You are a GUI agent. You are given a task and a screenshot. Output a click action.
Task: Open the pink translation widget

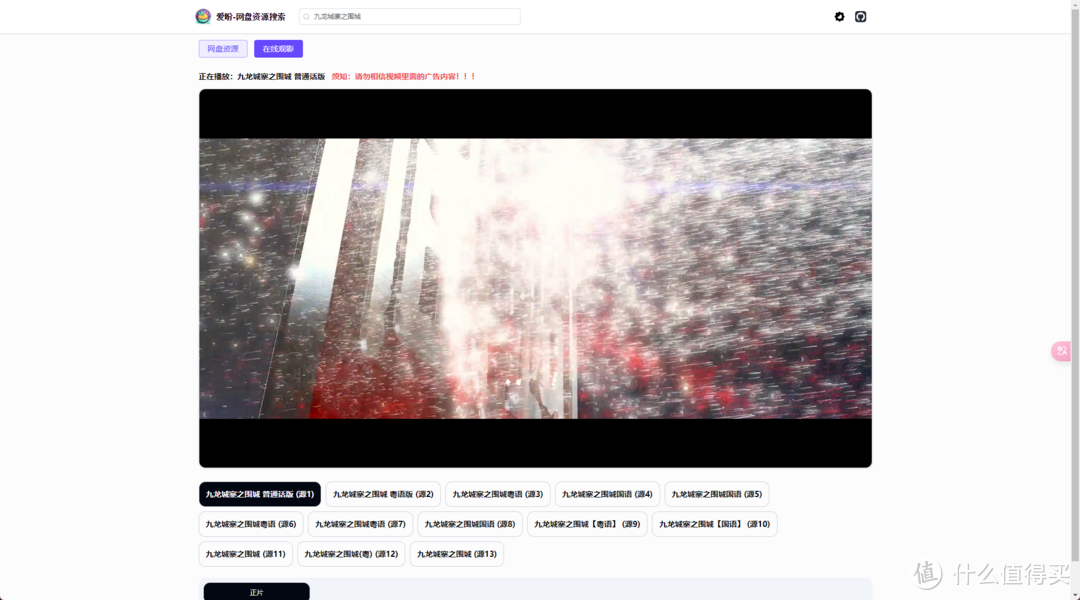coord(1059,351)
